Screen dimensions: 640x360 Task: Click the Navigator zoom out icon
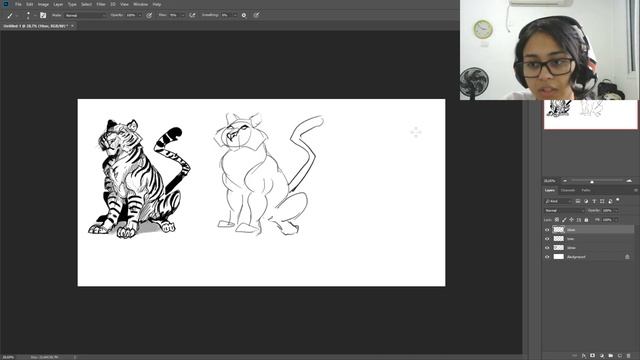(x=565, y=181)
